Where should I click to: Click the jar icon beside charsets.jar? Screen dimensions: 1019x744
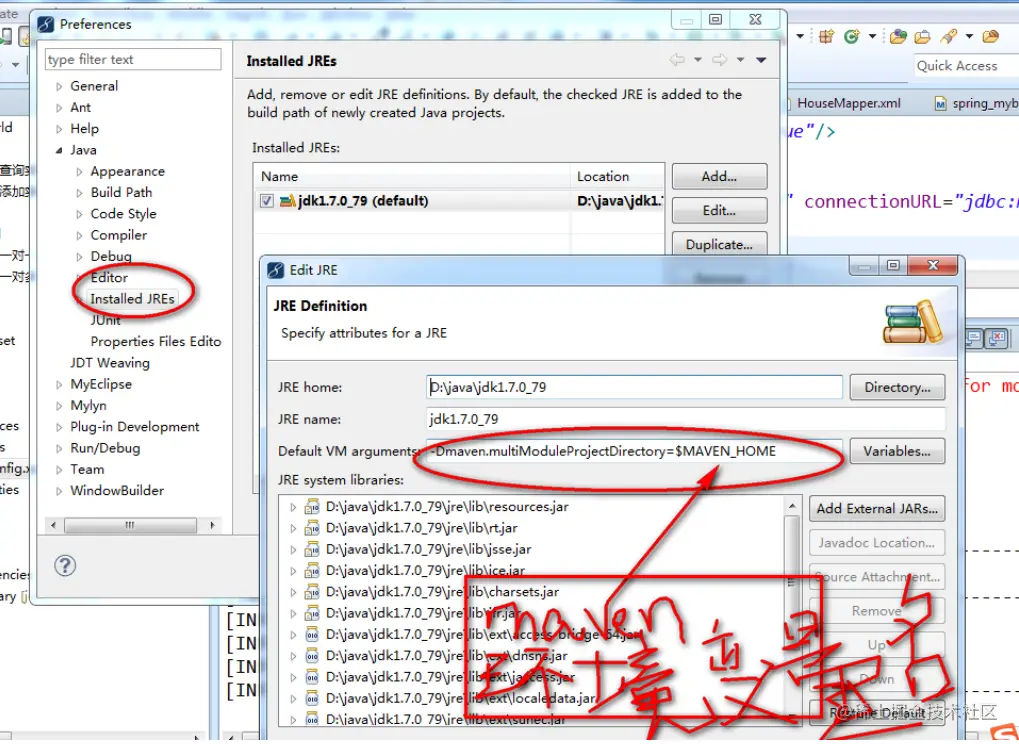pos(312,592)
